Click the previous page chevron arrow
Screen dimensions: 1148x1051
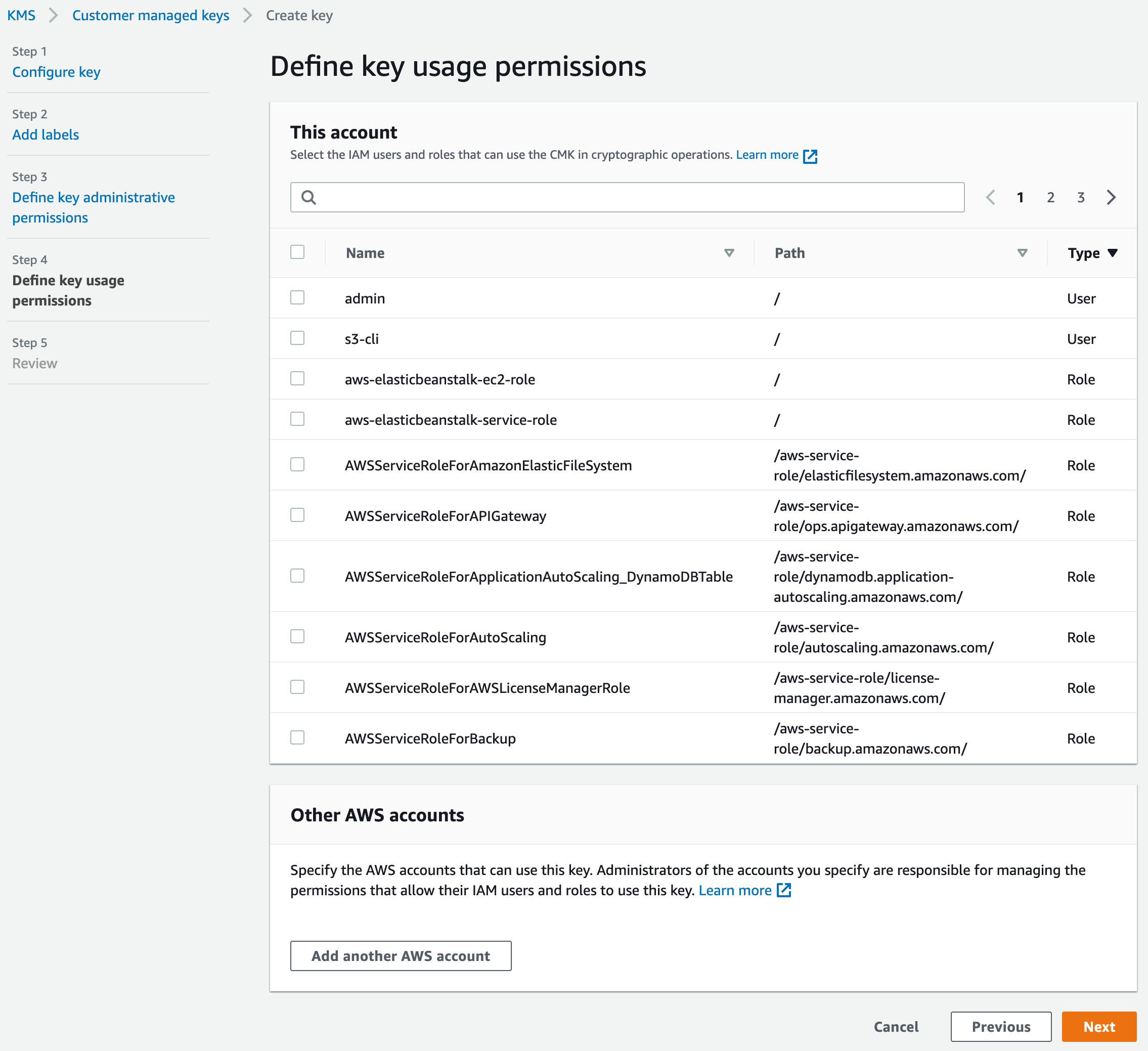point(991,198)
